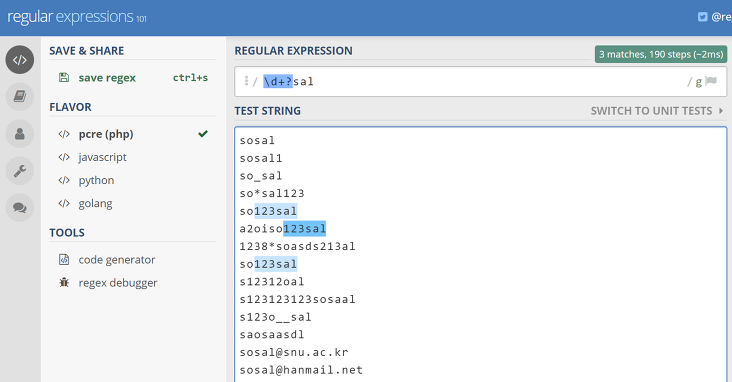This screenshot has height=382, width=732.
Task: Open the settings wrench icon
Action: click(x=20, y=170)
